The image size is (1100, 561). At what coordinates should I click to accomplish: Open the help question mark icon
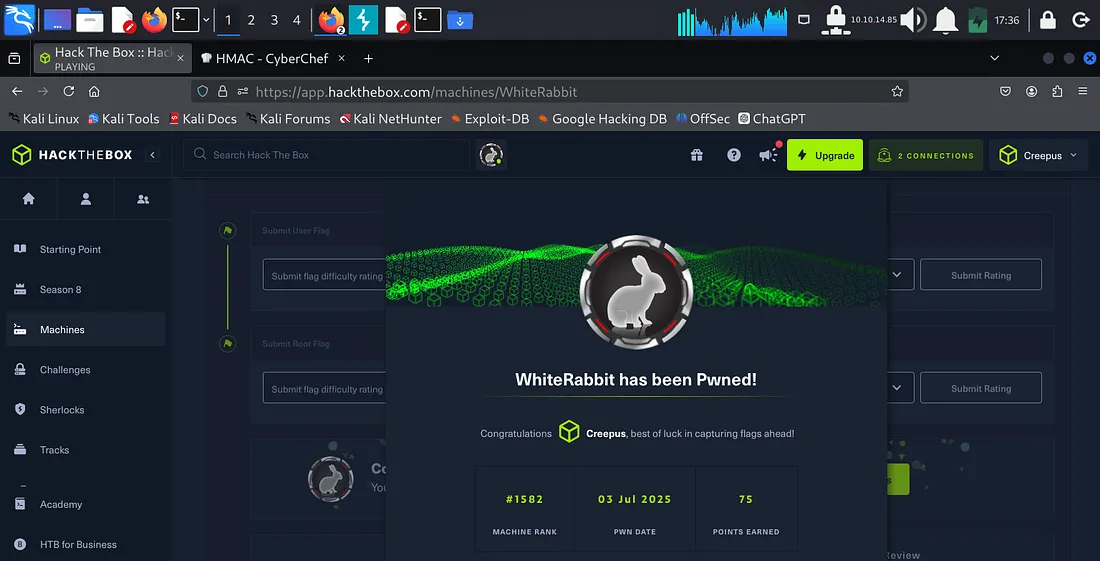(734, 155)
